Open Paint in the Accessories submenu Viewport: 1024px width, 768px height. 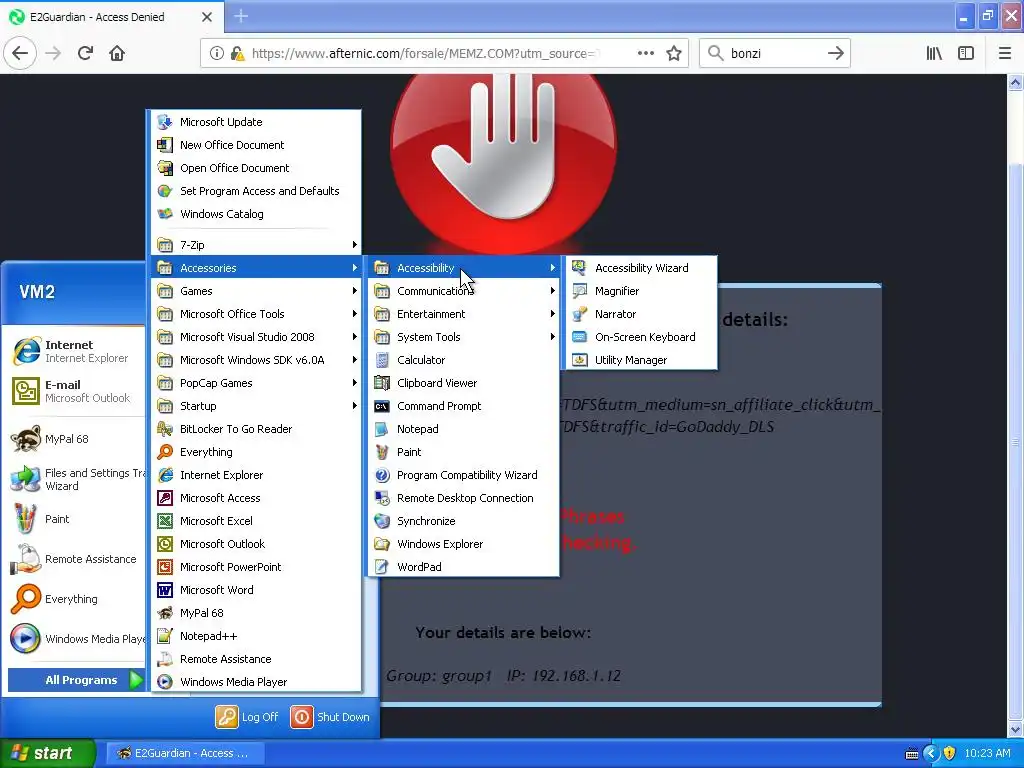pos(463,452)
